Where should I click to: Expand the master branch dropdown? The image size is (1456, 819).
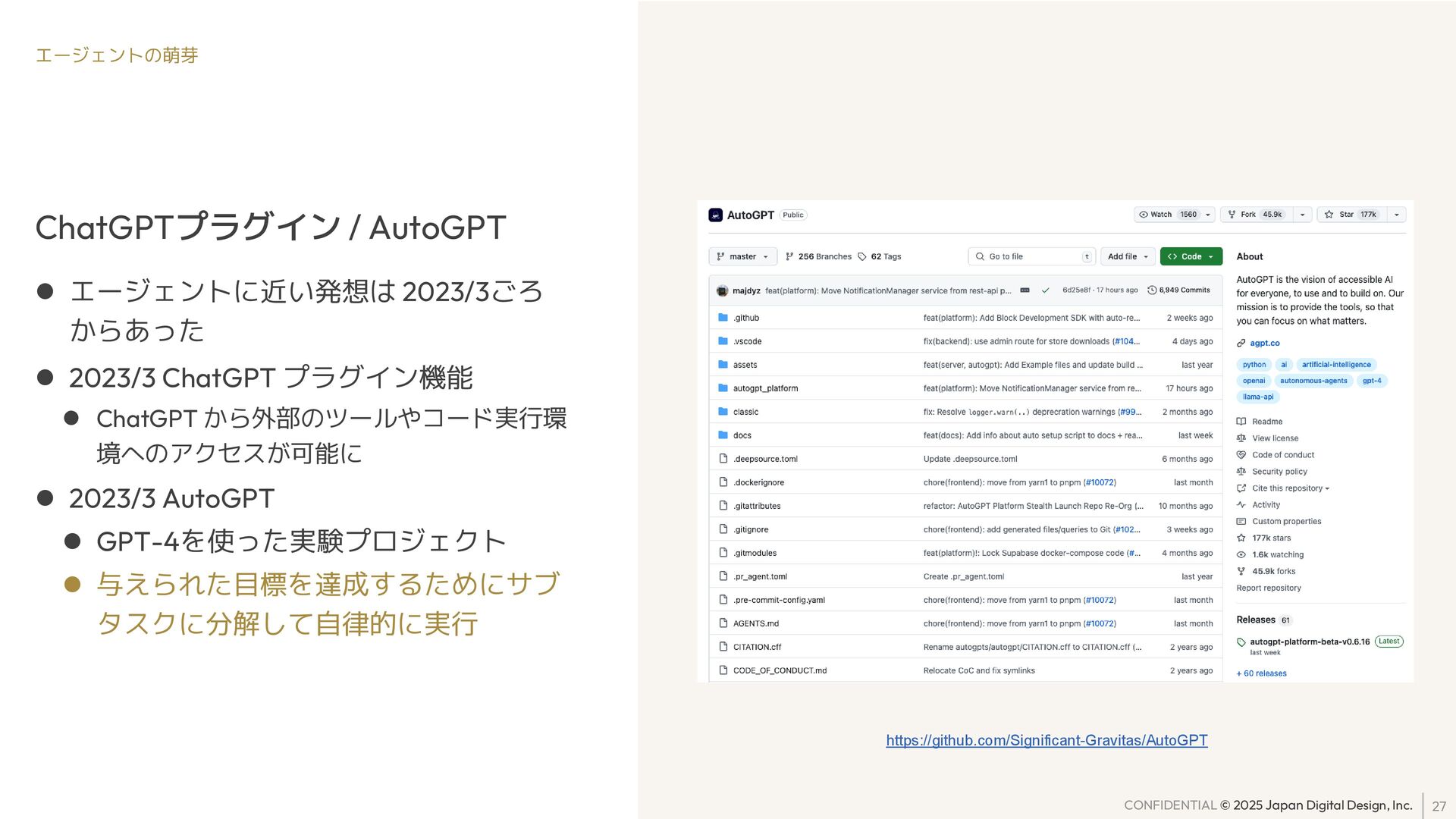742,257
